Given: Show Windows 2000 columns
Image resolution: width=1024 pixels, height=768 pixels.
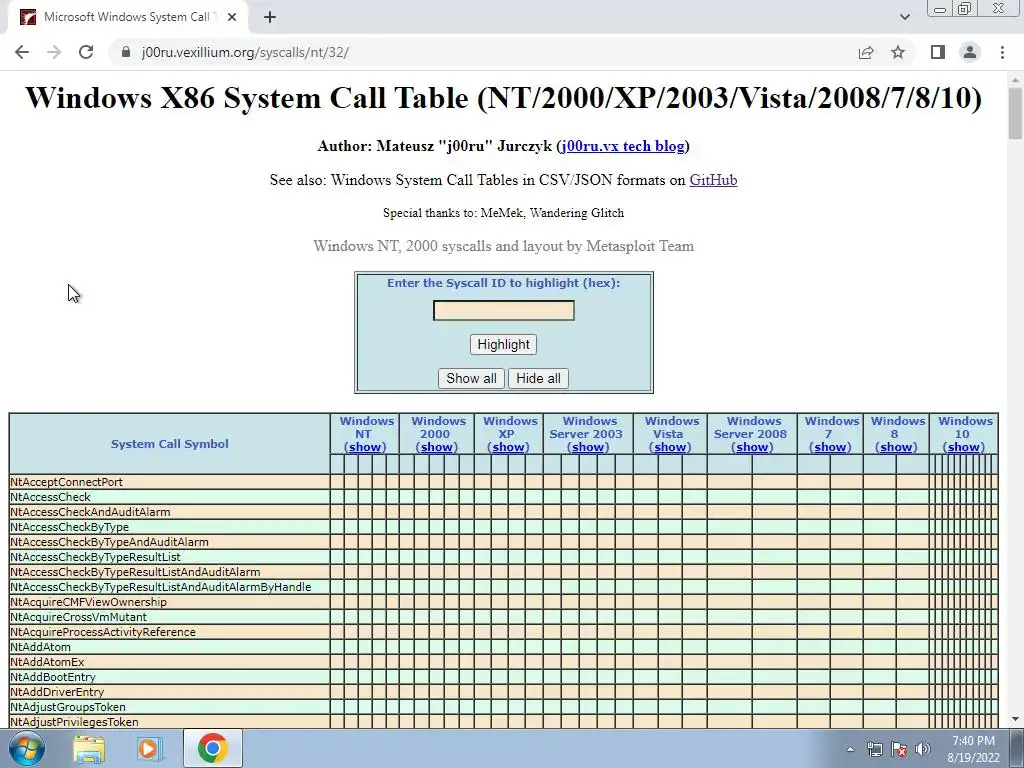Looking at the screenshot, I should (437, 447).
